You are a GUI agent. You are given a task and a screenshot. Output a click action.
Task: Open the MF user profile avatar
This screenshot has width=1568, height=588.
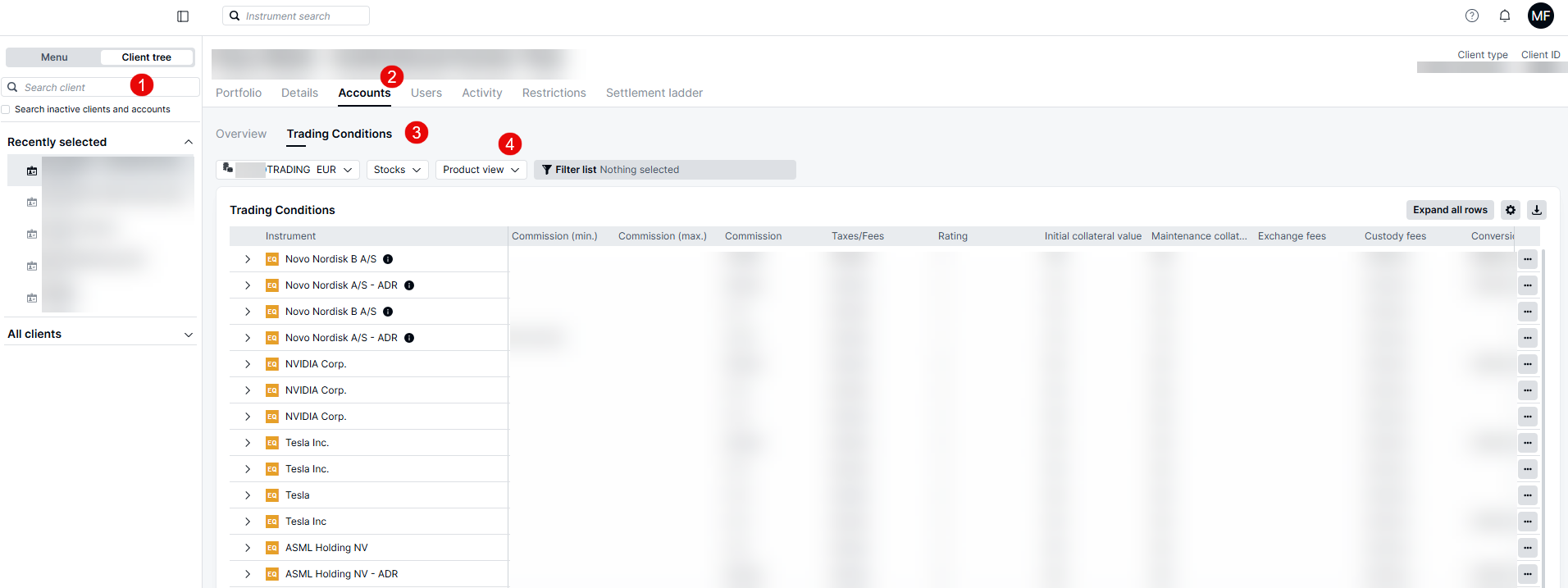pyautogui.click(x=1540, y=16)
